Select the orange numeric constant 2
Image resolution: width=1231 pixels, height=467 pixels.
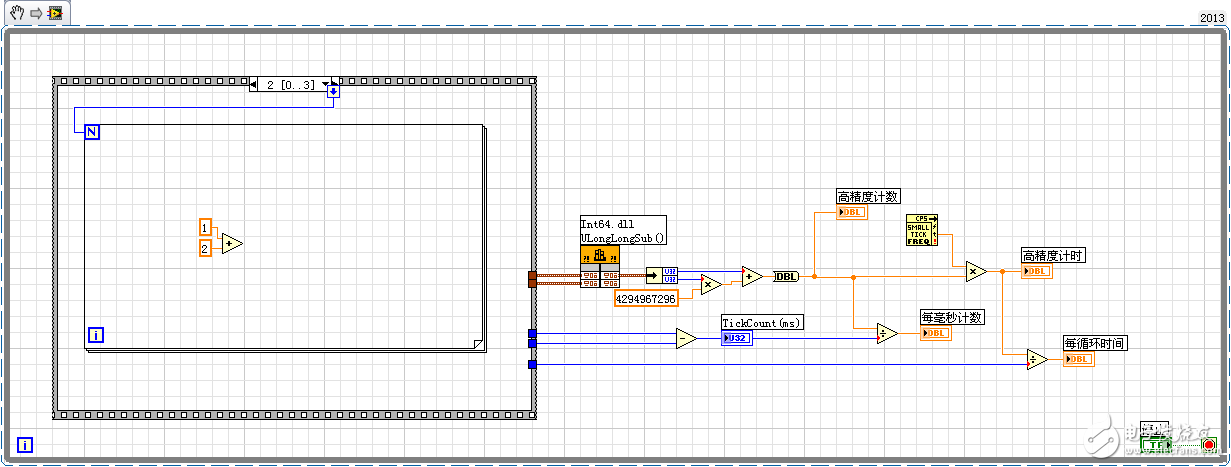pos(205,247)
